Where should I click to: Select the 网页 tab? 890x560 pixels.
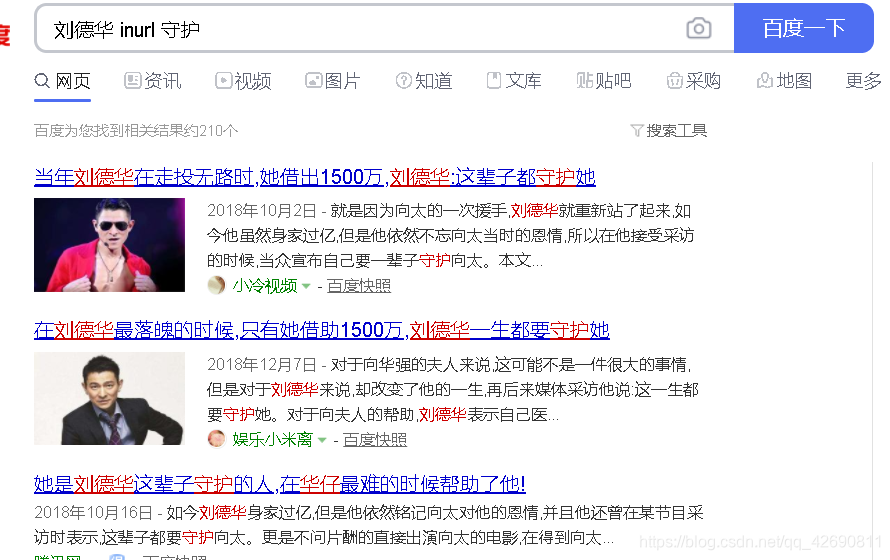point(62,81)
